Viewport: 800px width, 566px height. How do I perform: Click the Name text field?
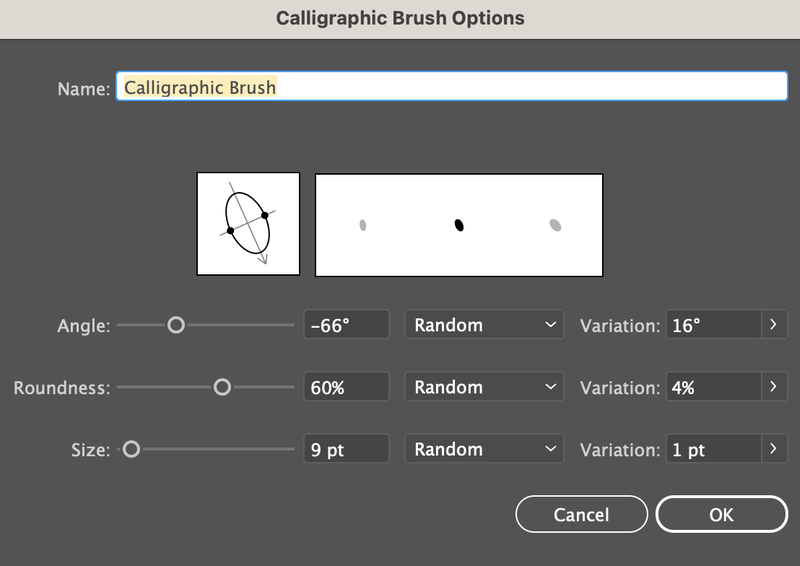tap(452, 87)
